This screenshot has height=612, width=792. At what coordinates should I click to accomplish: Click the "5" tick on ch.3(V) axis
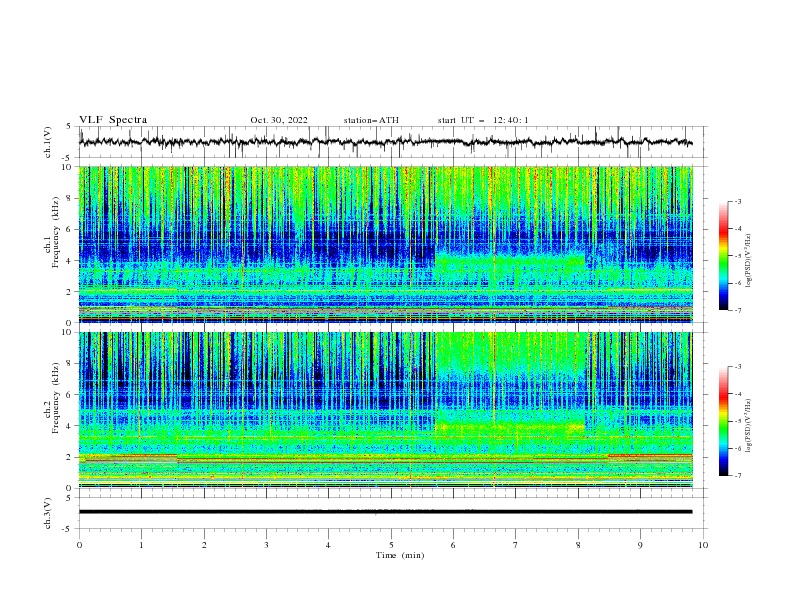point(71,498)
